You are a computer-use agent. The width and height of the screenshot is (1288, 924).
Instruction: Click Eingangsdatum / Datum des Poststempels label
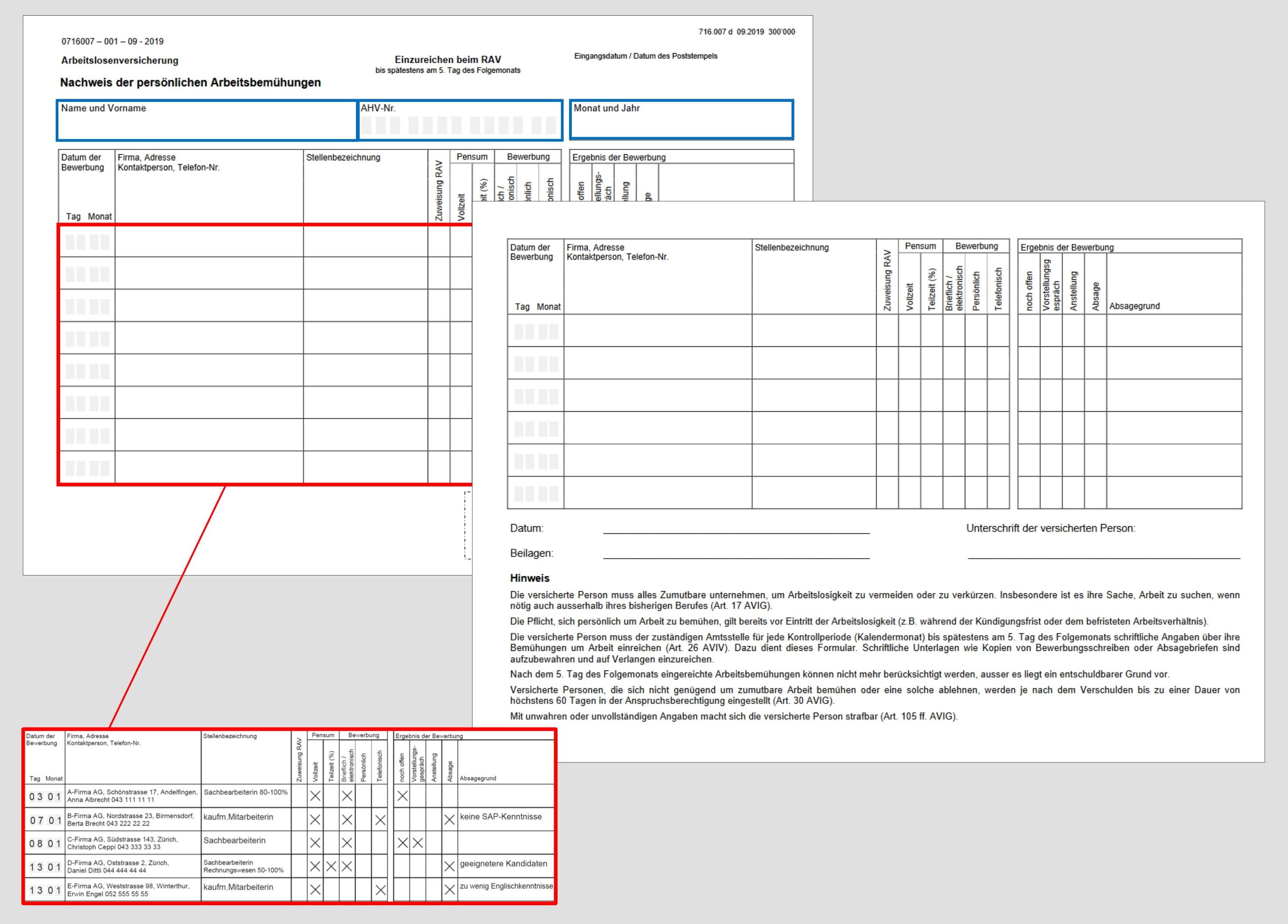pyautogui.click(x=645, y=56)
